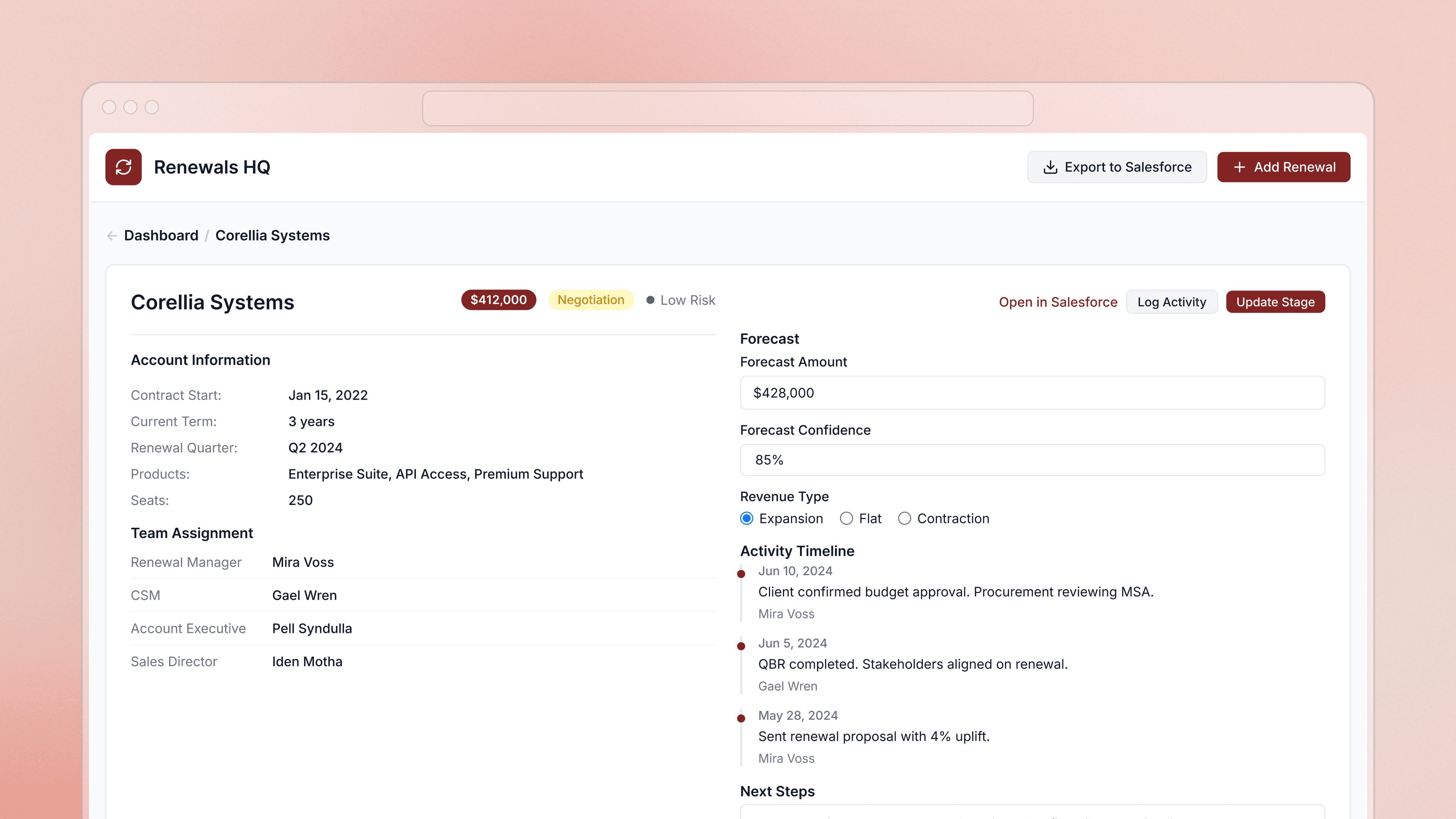Click 'QBR completed' activity entry
This screenshot has width=1456, height=819.
(913, 664)
